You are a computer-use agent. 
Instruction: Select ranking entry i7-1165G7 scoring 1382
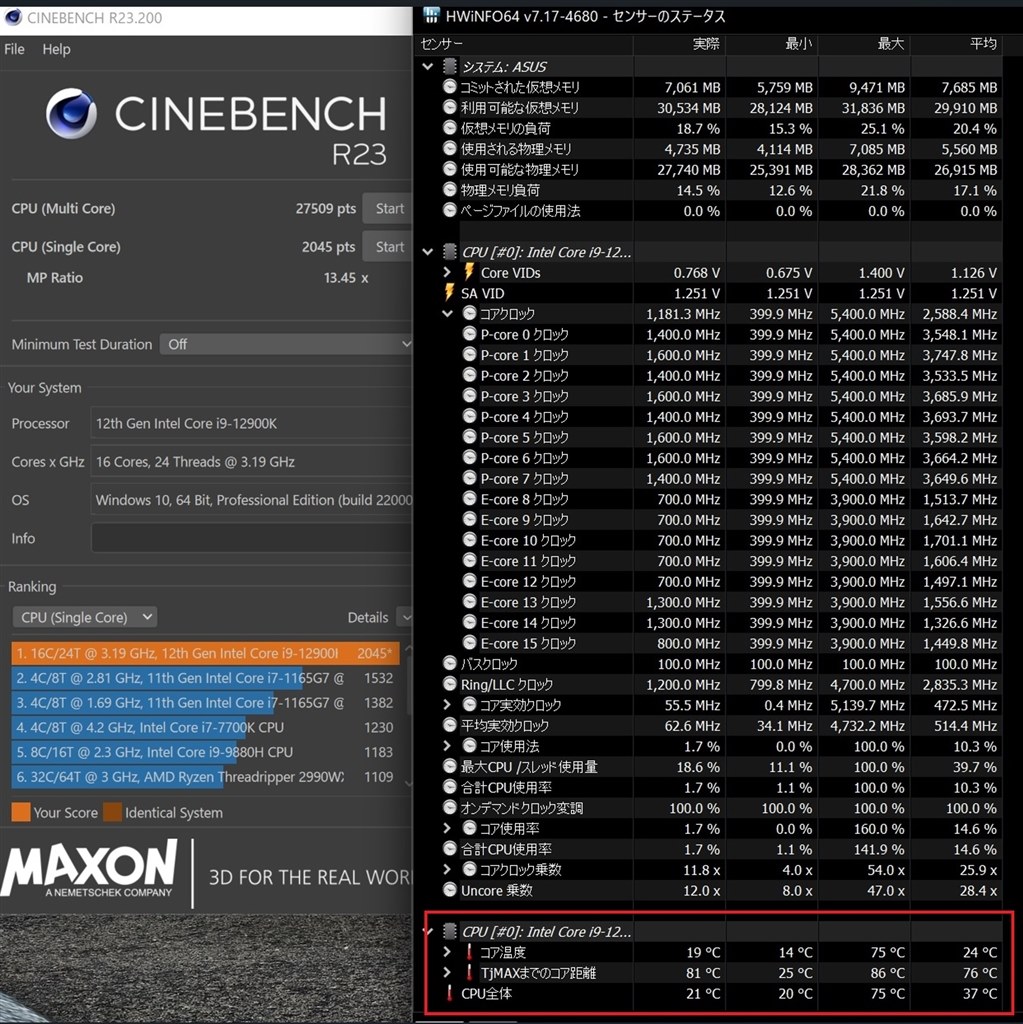coord(205,703)
